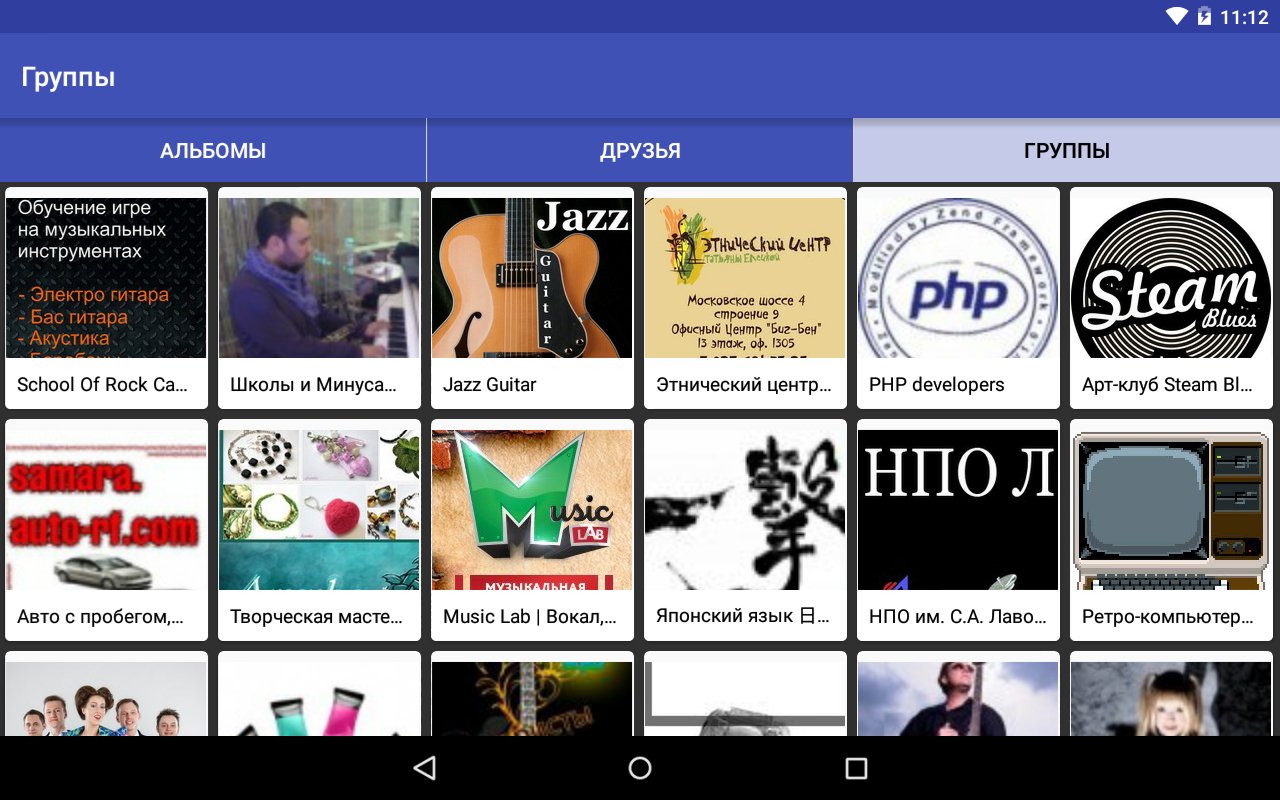Open the band group photo with five people
The height and width of the screenshot is (800, 1280).
coord(106,699)
